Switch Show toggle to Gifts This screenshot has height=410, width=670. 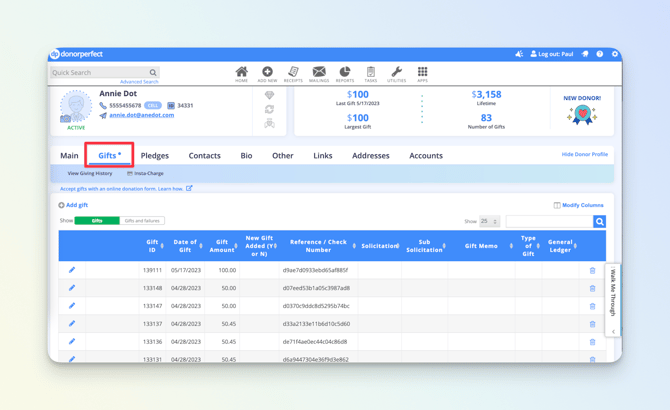pos(97,221)
